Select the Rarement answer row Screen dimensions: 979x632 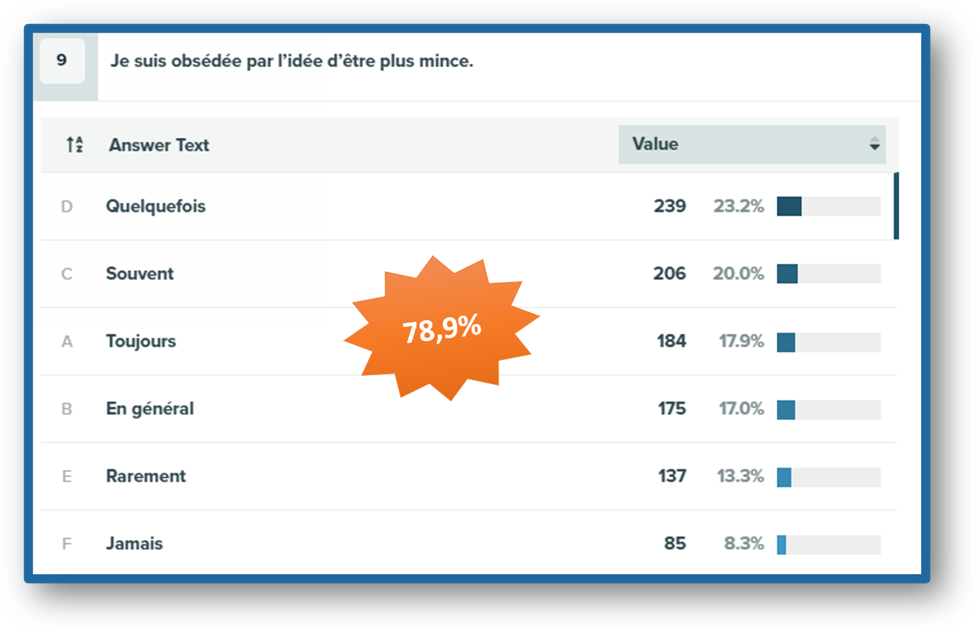click(x=468, y=476)
